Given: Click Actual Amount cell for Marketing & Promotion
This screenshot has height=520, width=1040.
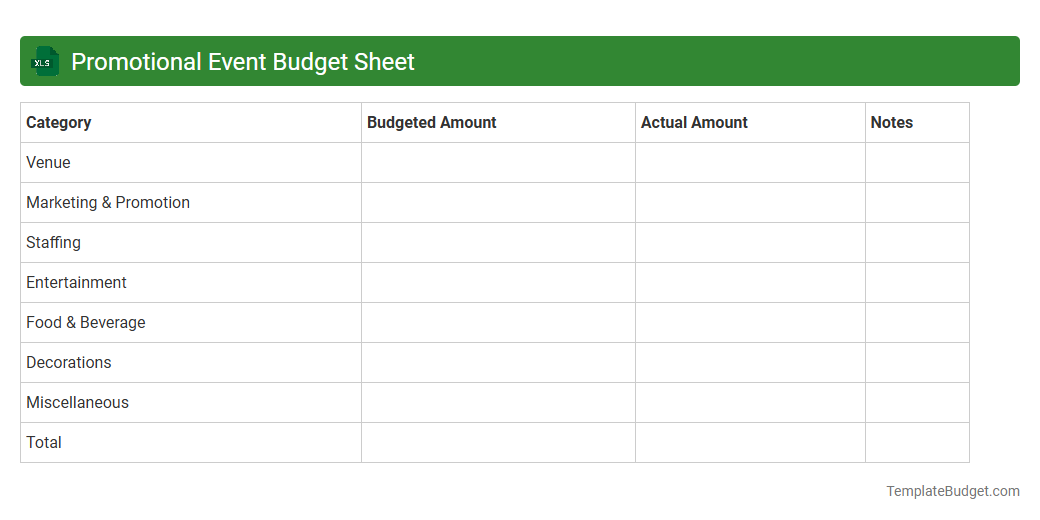Looking at the screenshot, I should pos(750,202).
